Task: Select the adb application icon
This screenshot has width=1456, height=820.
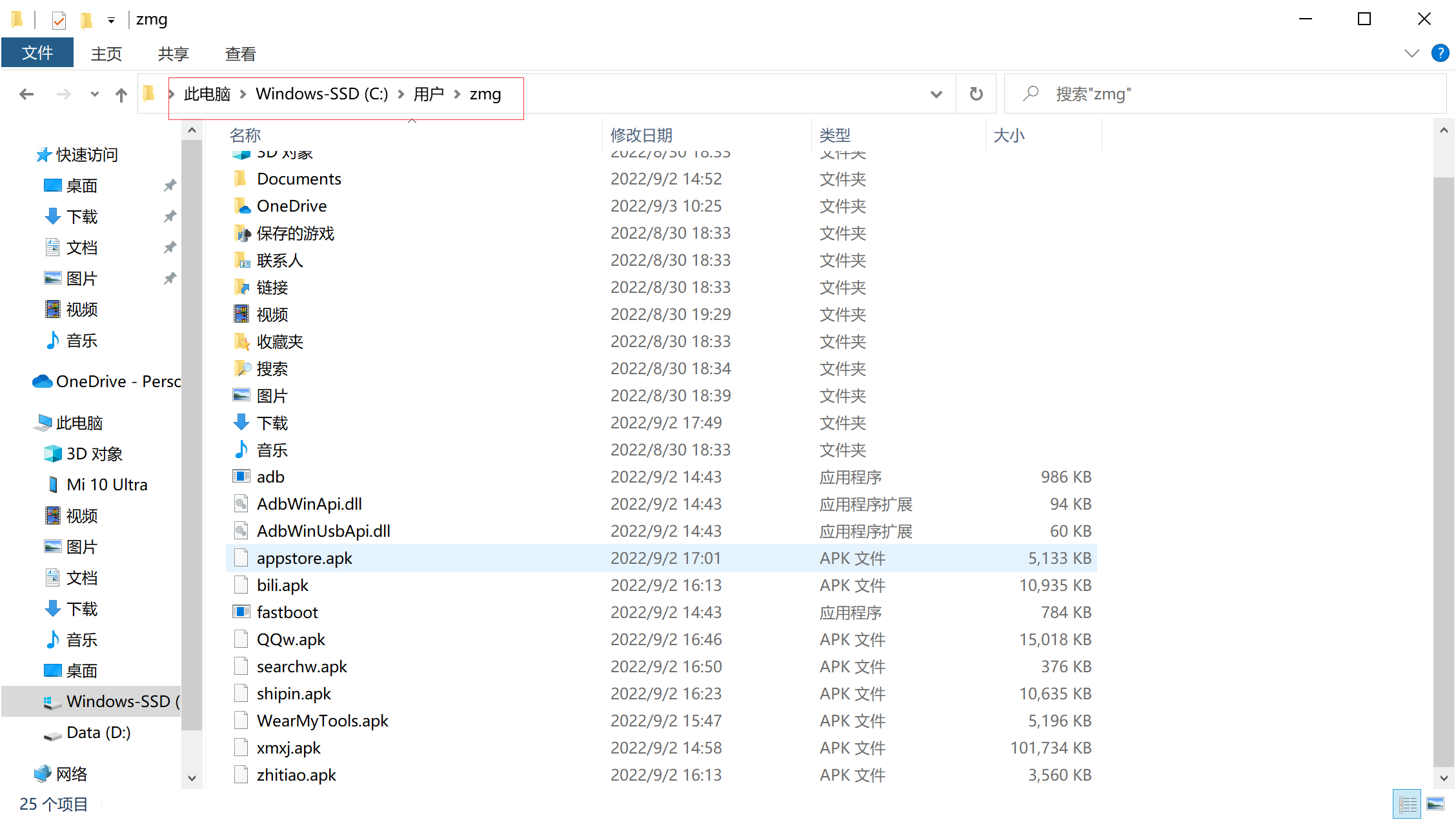Action: [x=241, y=476]
